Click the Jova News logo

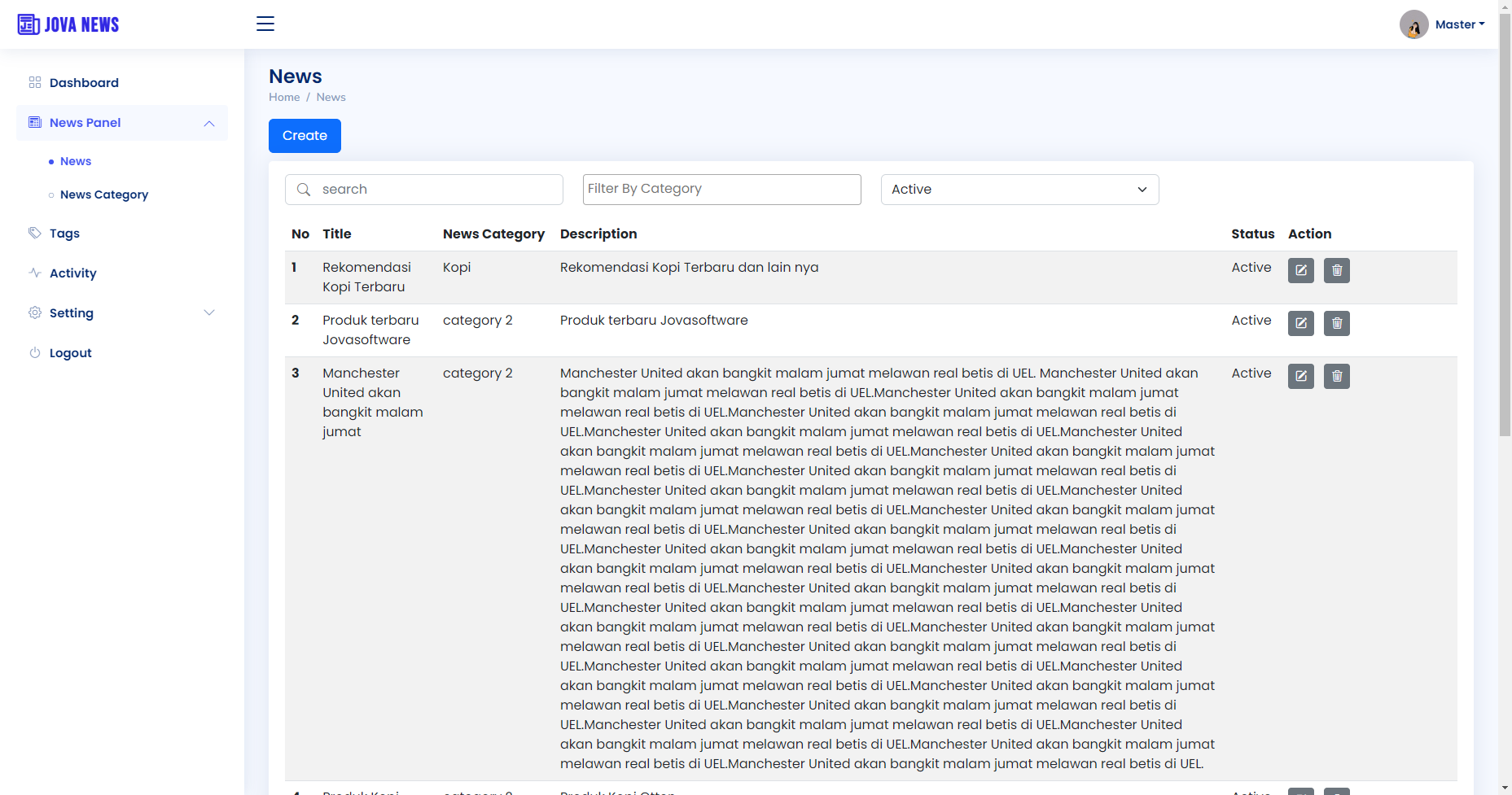[x=68, y=24]
